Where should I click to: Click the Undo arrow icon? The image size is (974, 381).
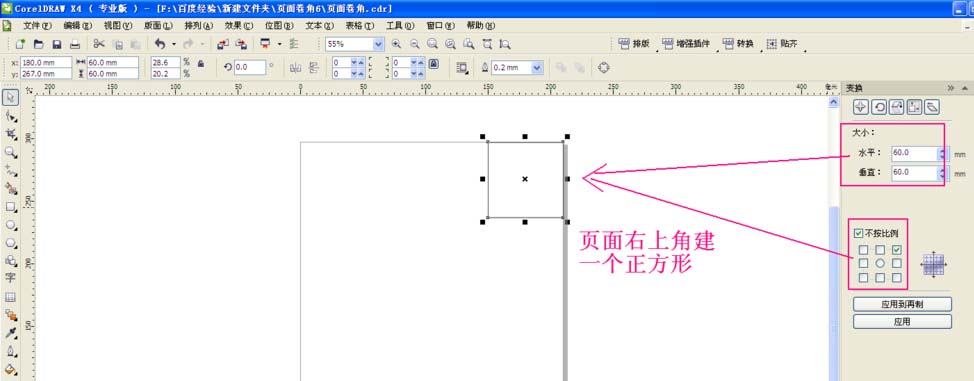pos(160,44)
